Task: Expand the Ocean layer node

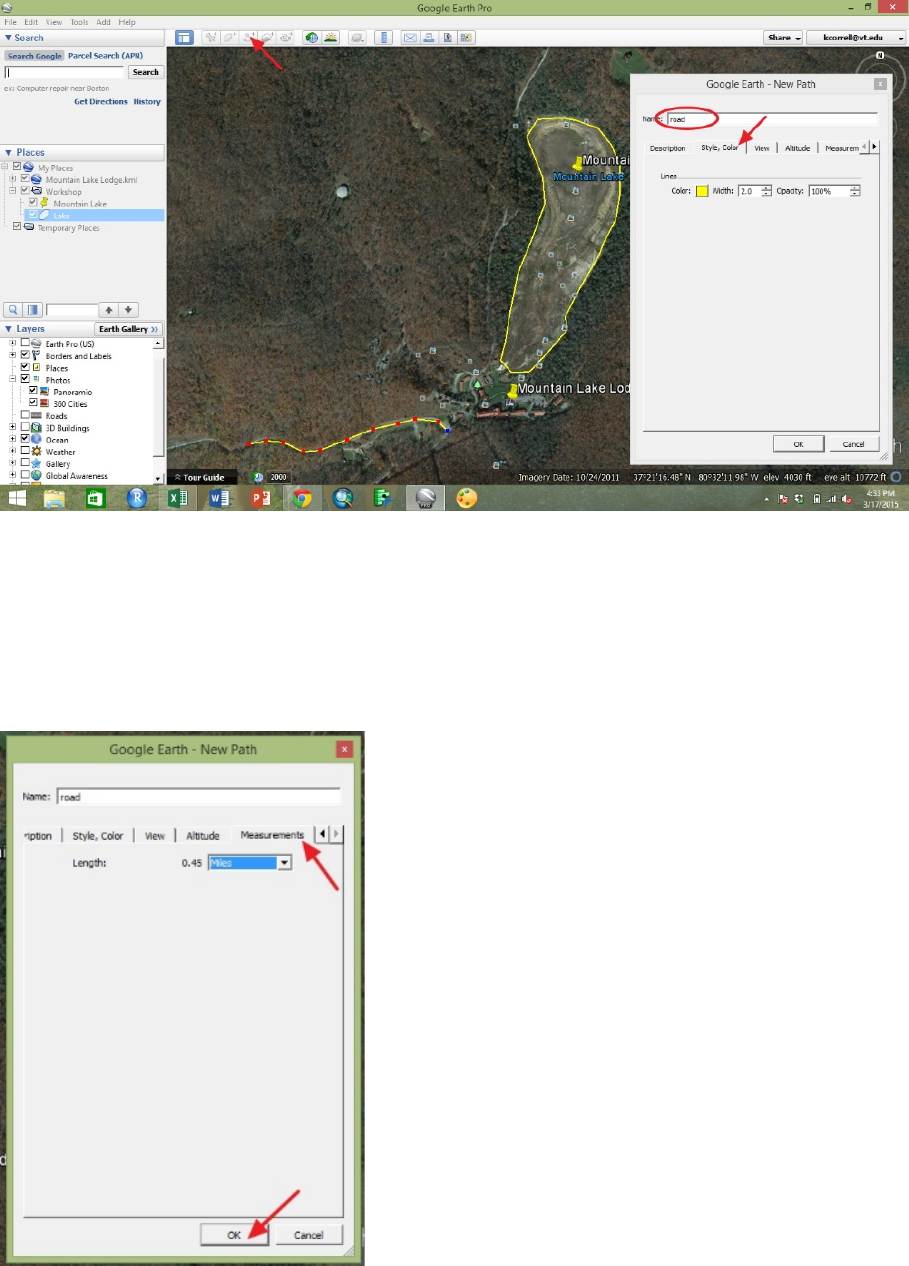Action: tap(13, 440)
